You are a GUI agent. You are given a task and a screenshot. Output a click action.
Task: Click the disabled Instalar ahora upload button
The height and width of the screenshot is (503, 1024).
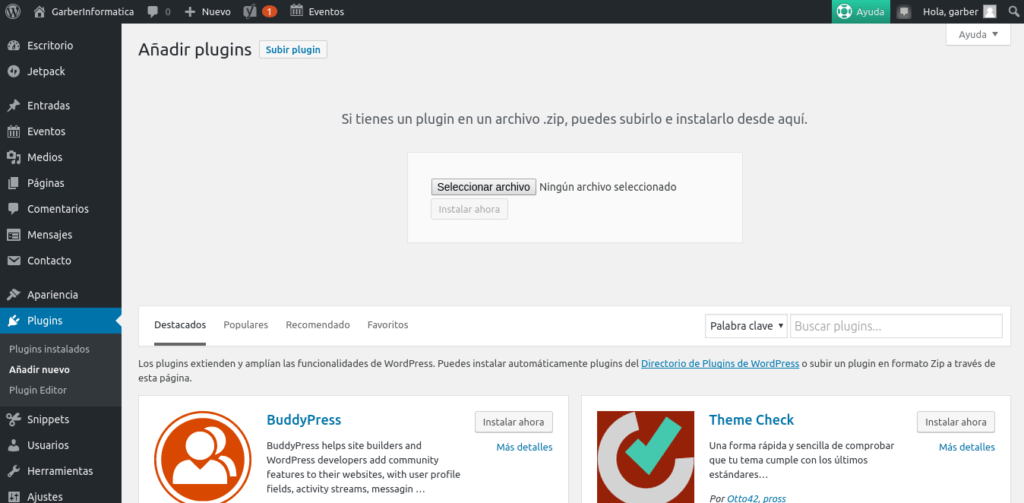[x=469, y=210]
